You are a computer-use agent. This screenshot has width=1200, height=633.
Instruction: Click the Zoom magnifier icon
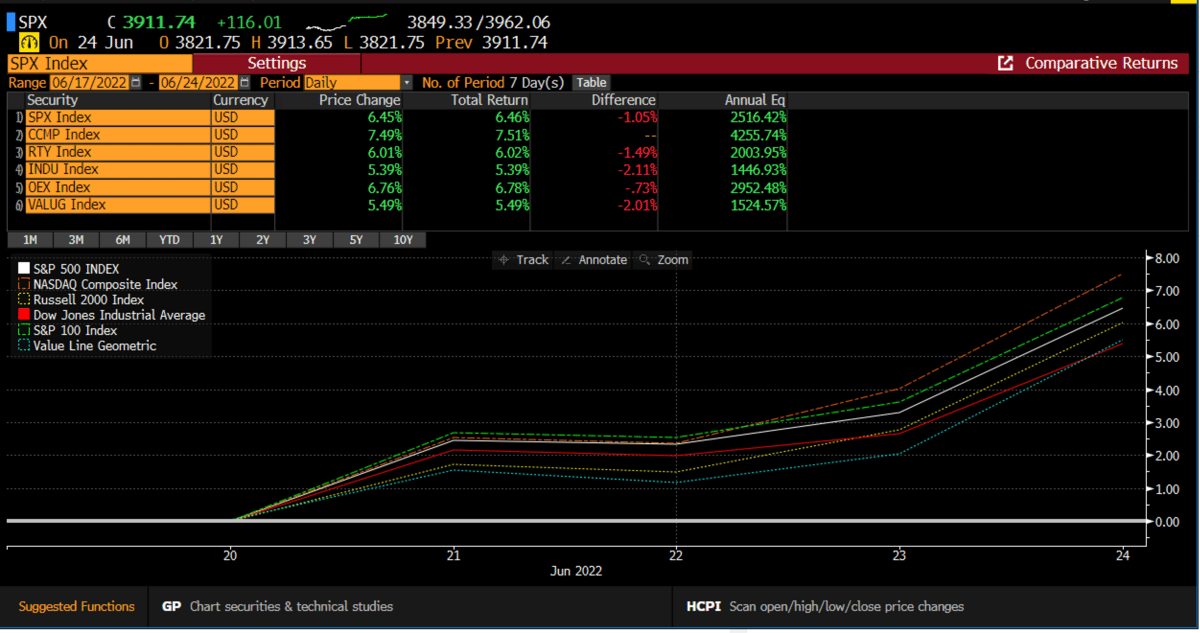point(645,260)
